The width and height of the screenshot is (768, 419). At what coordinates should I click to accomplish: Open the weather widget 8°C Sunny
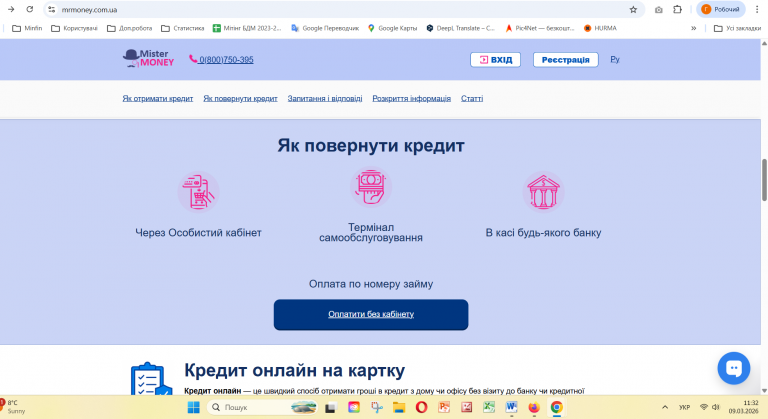[14, 407]
